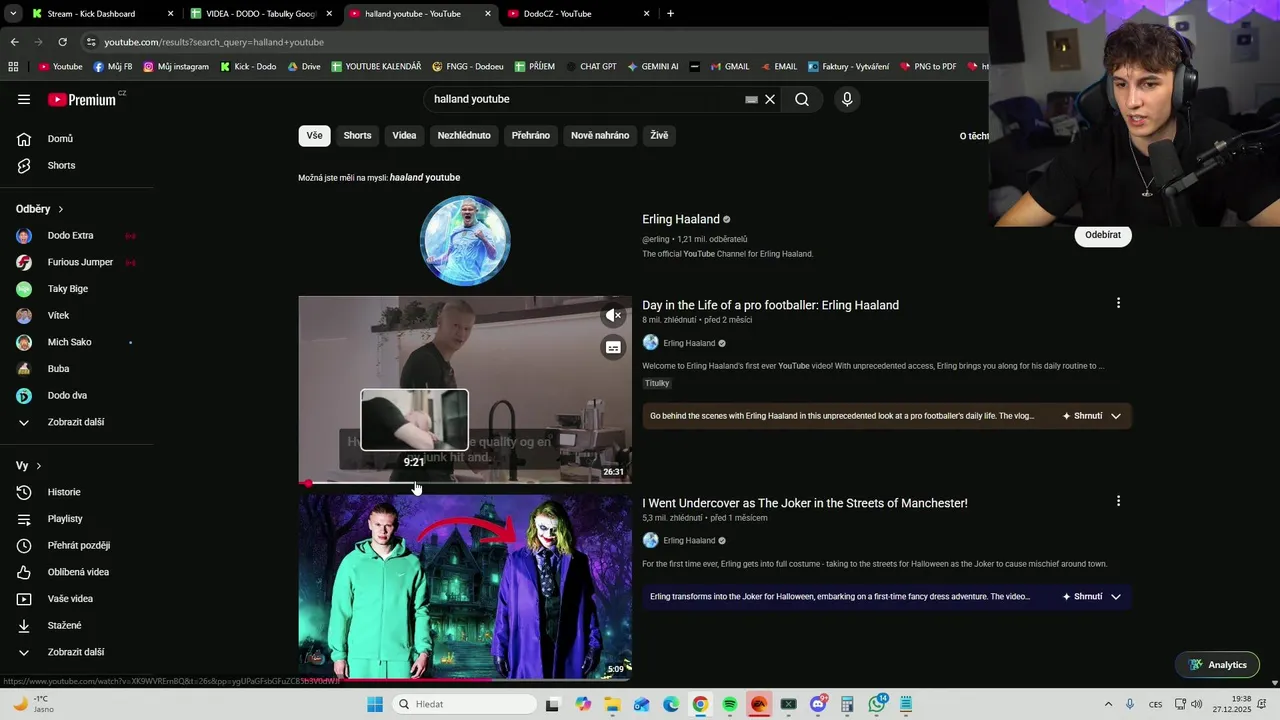Open CHAT GPT bookmark

coord(590,67)
